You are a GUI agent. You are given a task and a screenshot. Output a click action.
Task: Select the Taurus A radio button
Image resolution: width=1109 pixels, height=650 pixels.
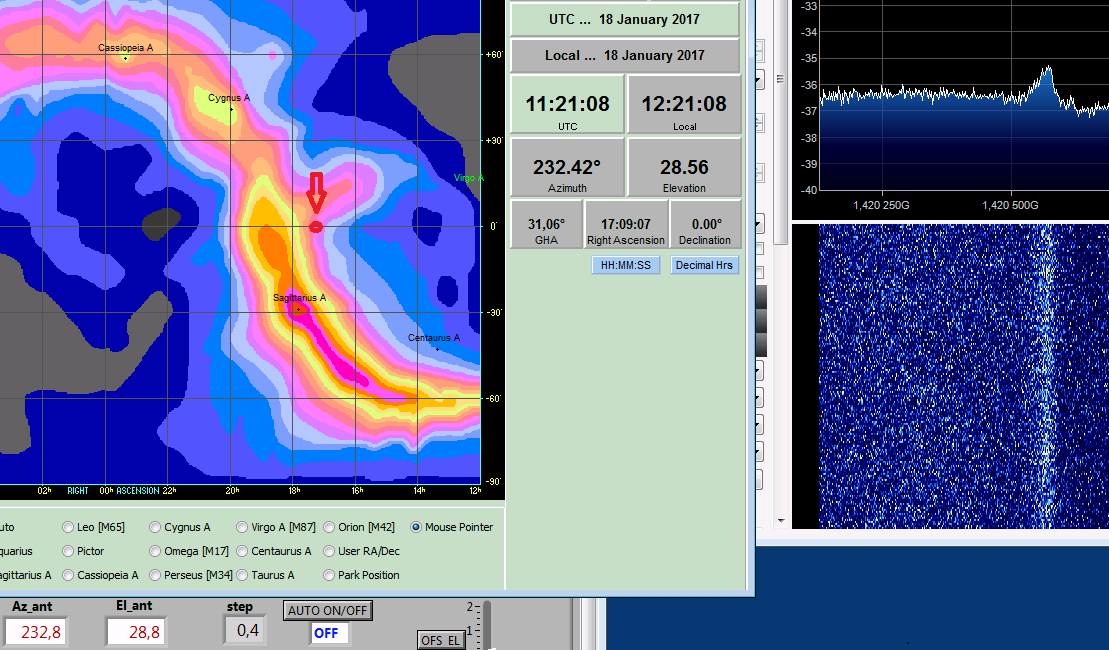pyautogui.click(x=243, y=575)
